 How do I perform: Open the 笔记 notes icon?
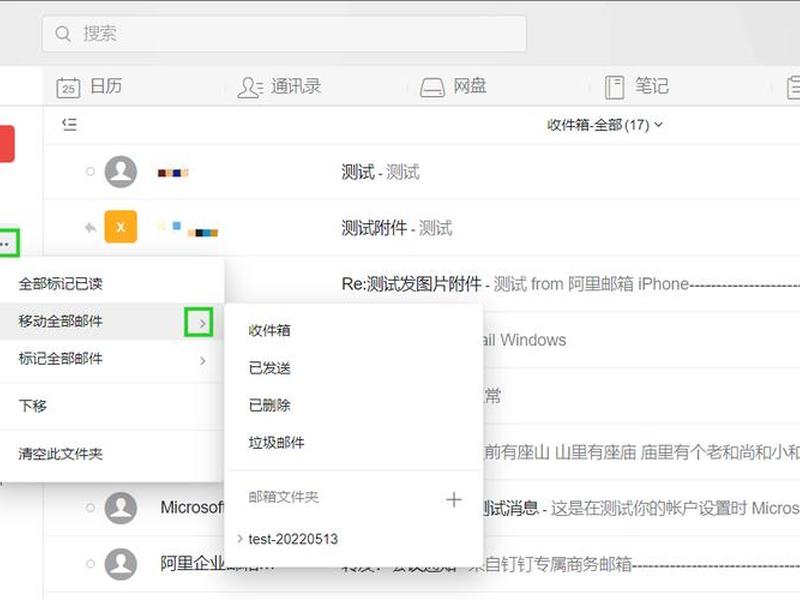(614, 87)
